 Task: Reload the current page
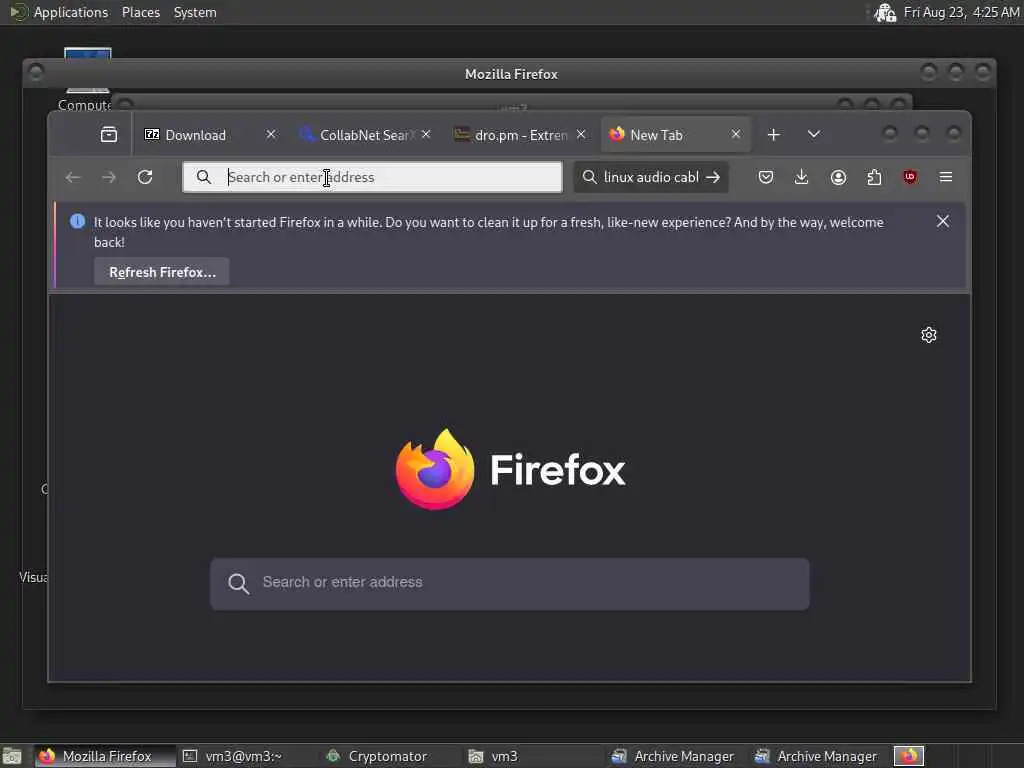[145, 177]
